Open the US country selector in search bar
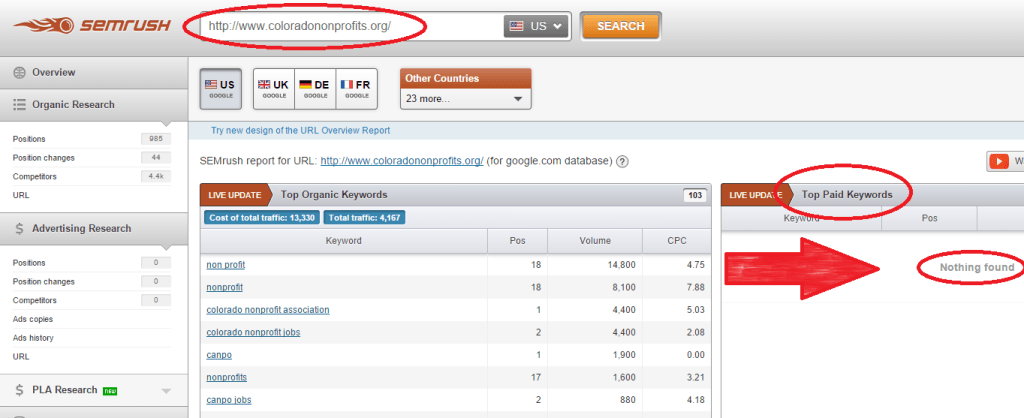 (x=536, y=26)
